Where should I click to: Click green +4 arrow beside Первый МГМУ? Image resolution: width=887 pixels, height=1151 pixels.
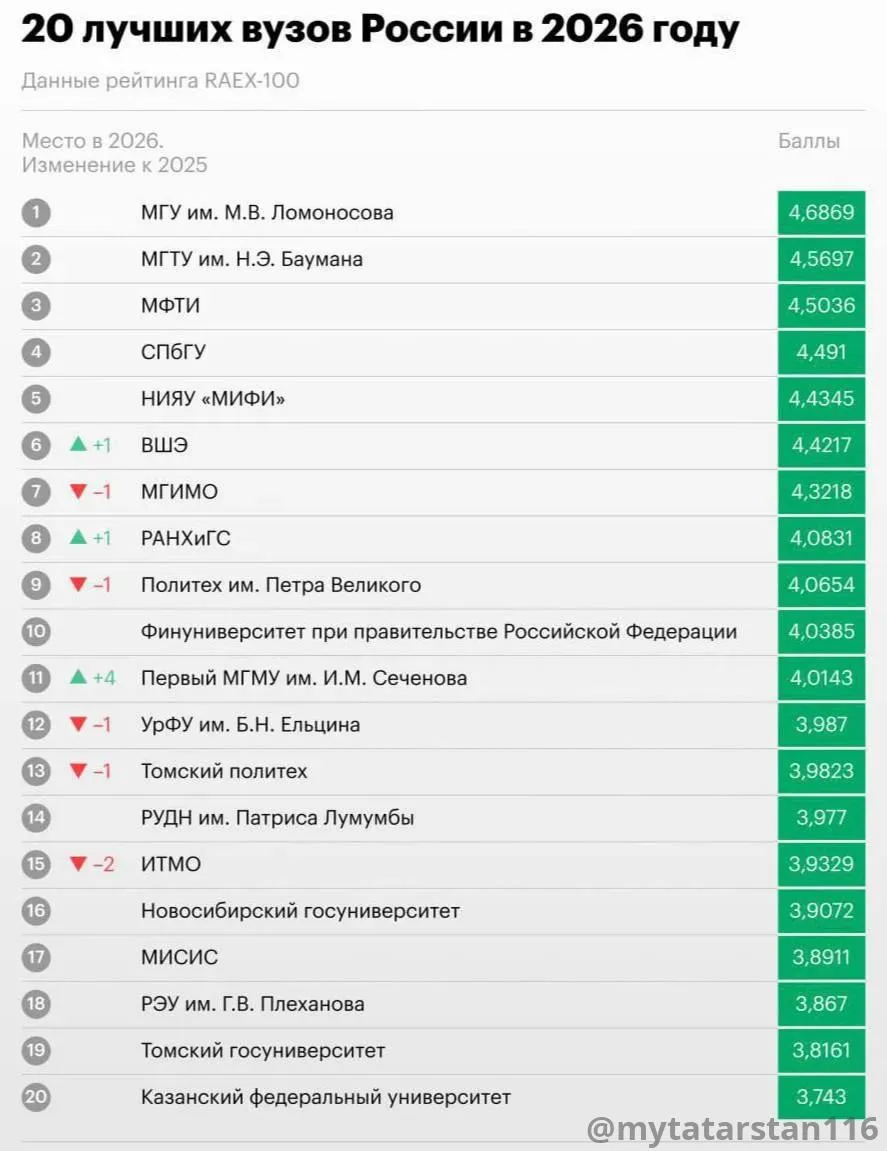point(79,677)
